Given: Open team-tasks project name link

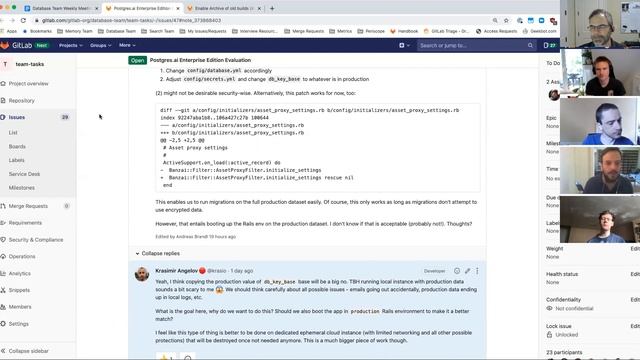Looking at the screenshot, I should [30, 64].
